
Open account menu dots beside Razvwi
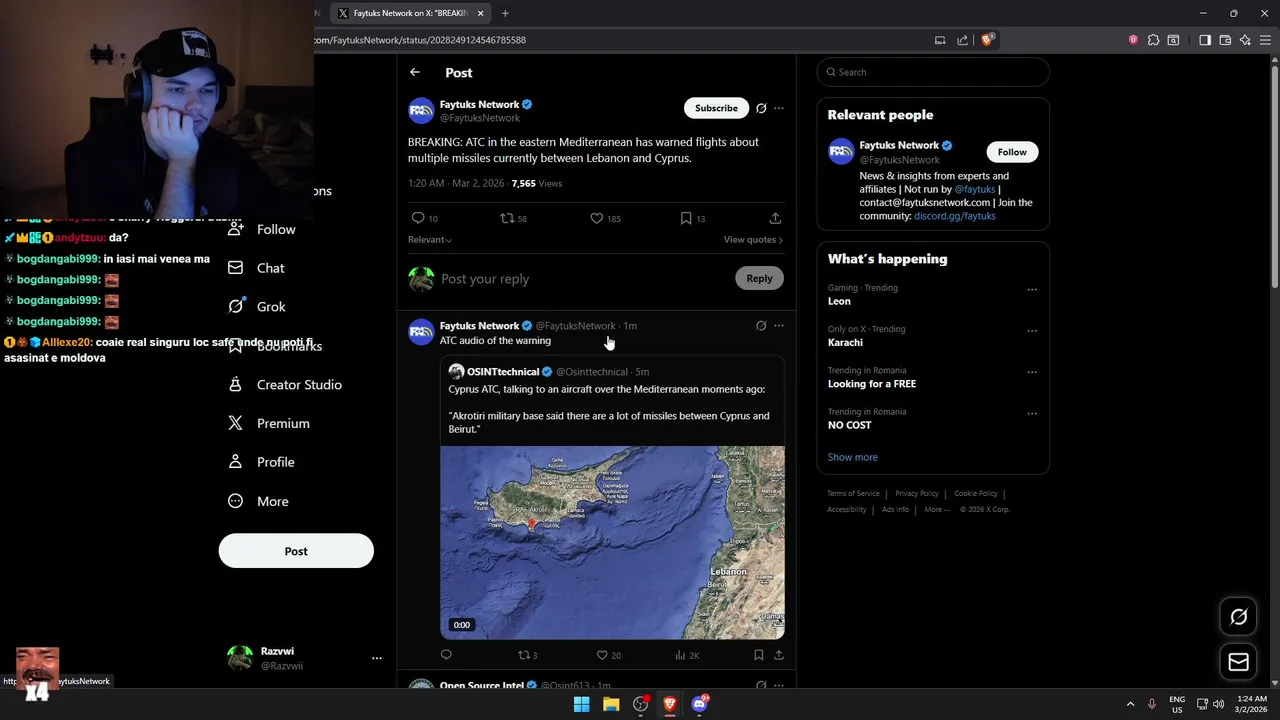tap(376, 658)
